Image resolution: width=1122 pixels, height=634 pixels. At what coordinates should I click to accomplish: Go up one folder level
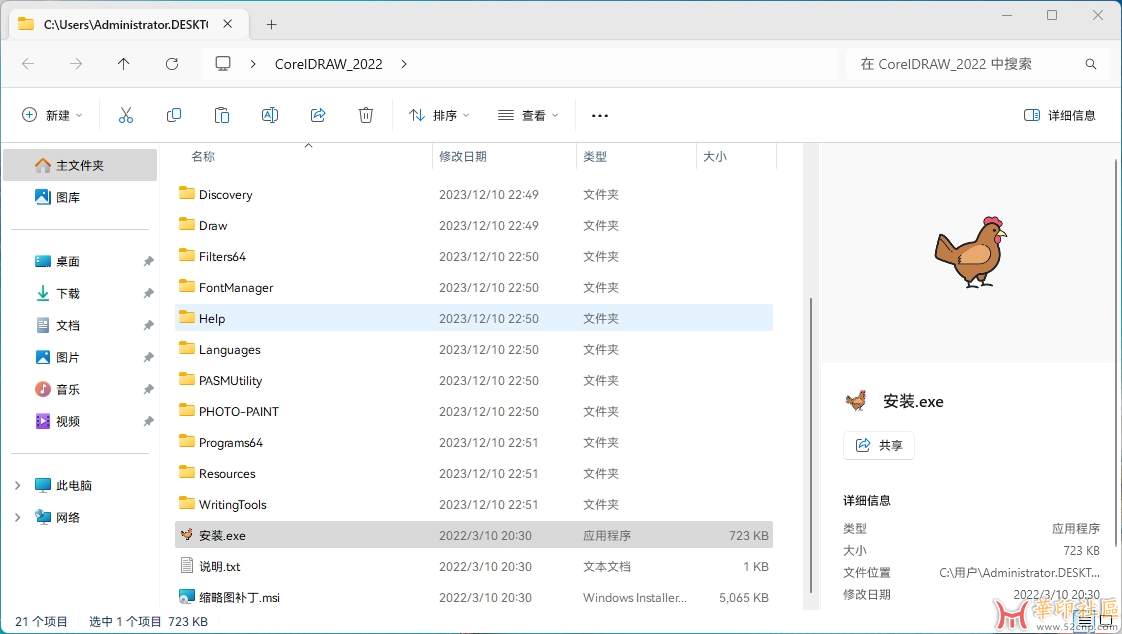pyautogui.click(x=123, y=64)
